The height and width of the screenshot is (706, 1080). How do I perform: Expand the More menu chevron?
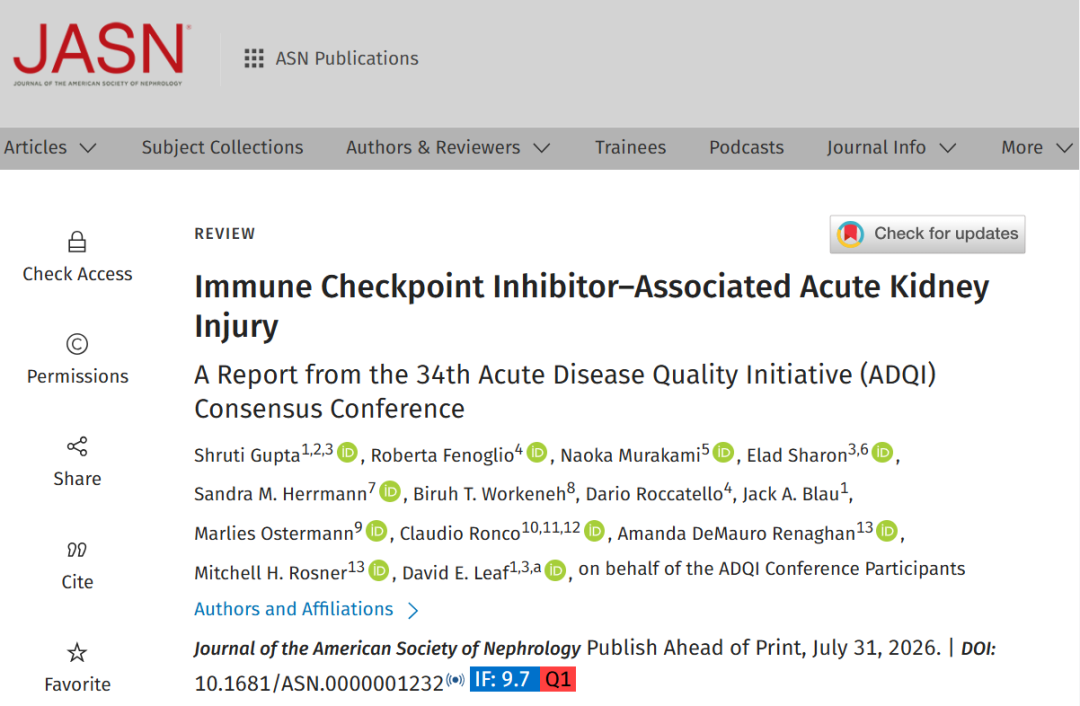click(1064, 147)
